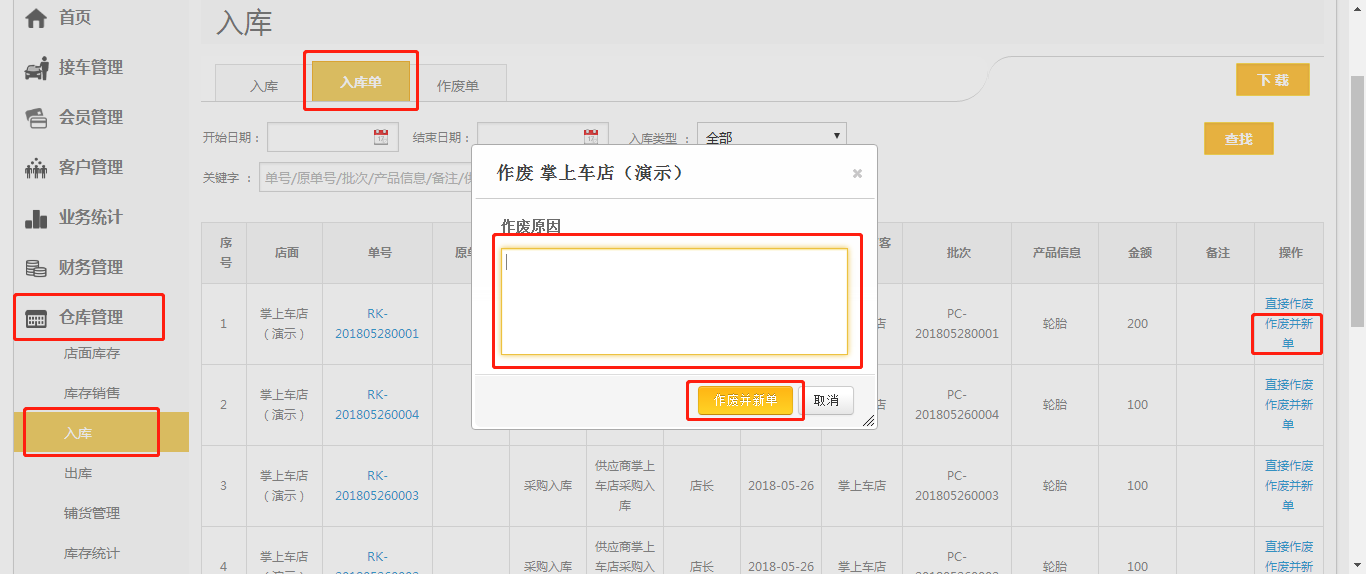This screenshot has height=574, width=1366.
Task: Click the 下载 download button
Action: click(x=1272, y=80)
